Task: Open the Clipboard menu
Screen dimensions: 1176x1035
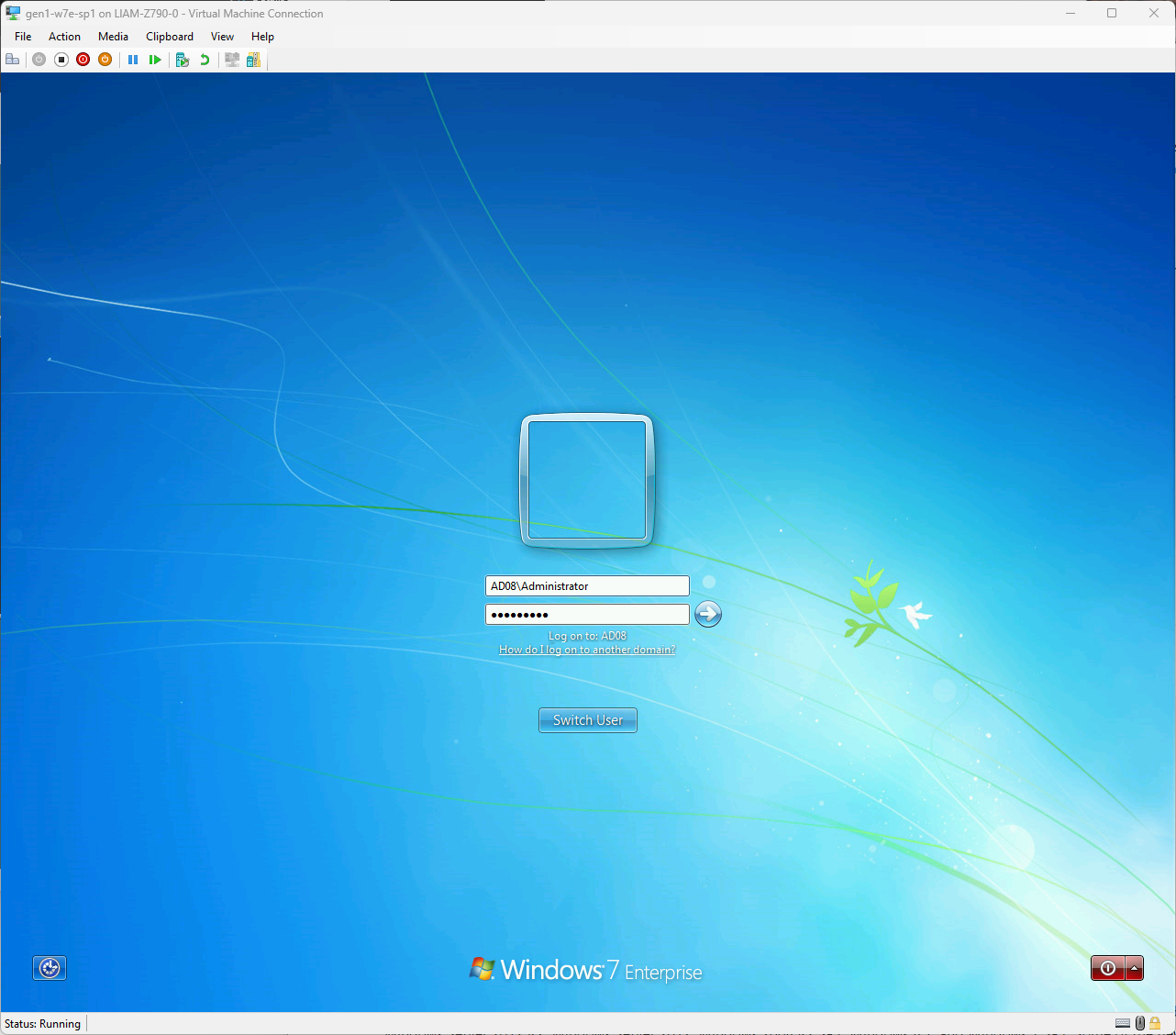Action: coord(170,37)
